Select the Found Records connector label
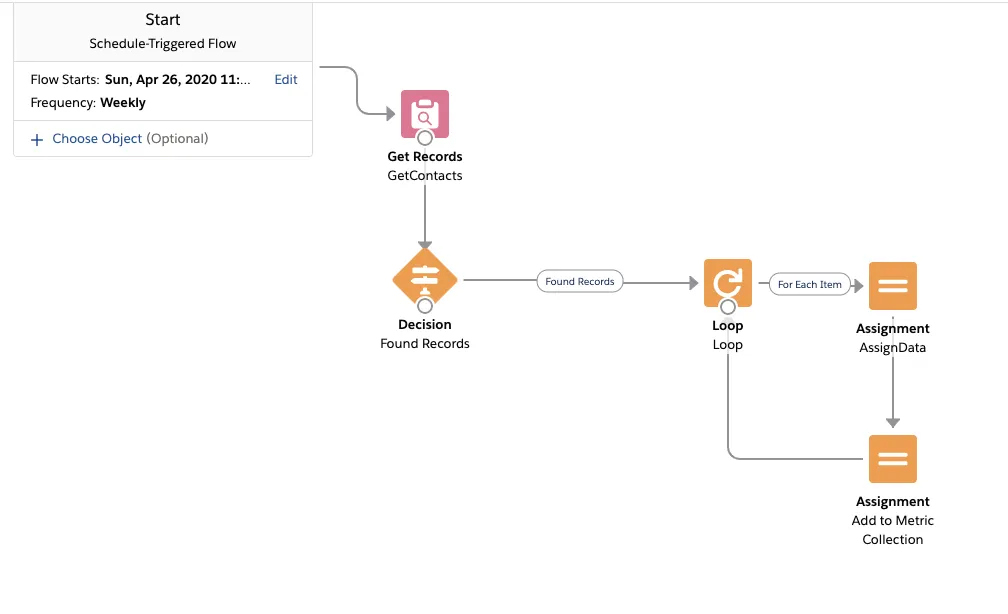This screenshot has height=614, width=1008. pyautogui.click(x=579, y=281)
